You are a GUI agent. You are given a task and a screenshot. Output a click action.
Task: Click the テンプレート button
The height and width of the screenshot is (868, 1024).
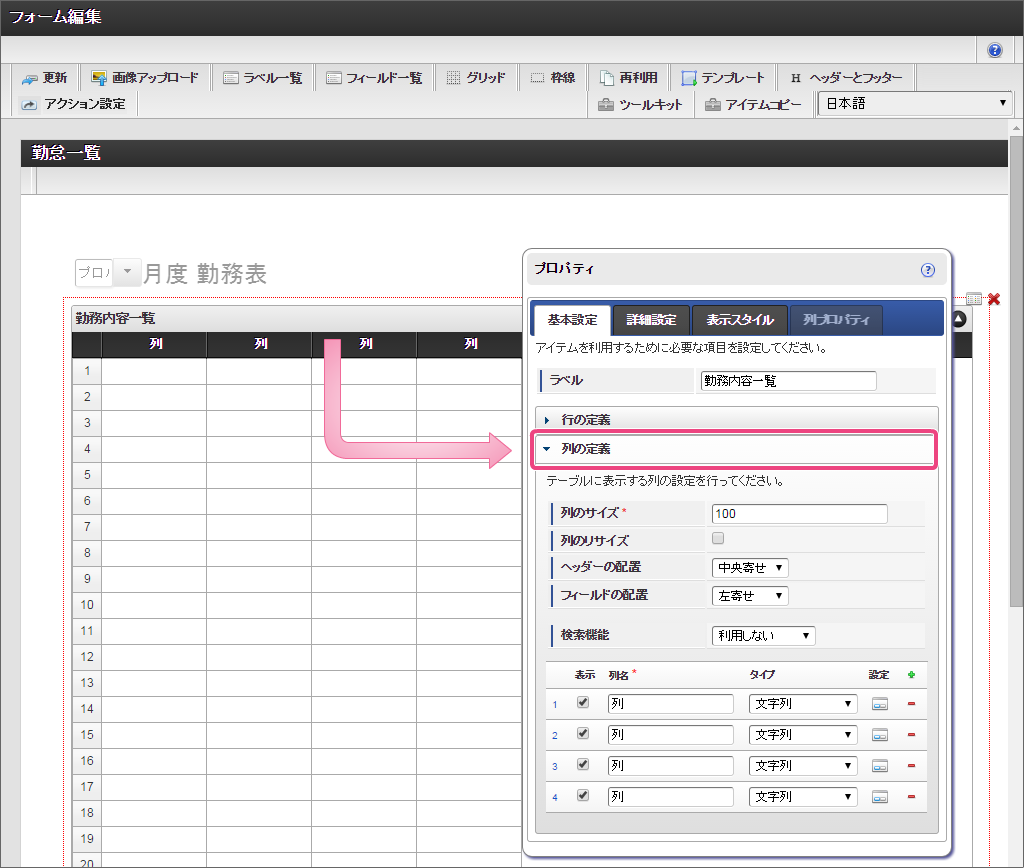[x=723, y=78]
